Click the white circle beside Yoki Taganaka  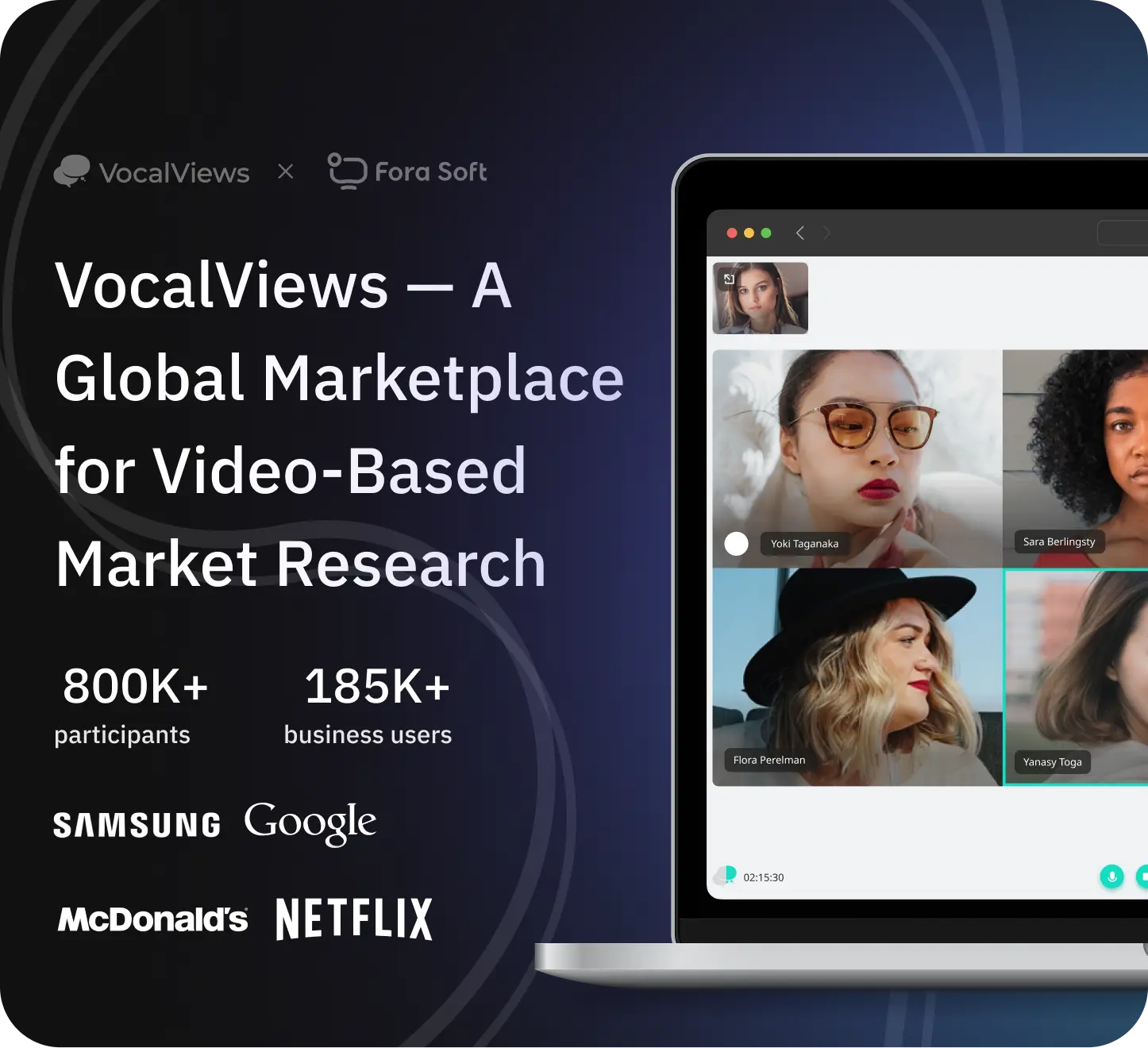(x=736, y=544)
